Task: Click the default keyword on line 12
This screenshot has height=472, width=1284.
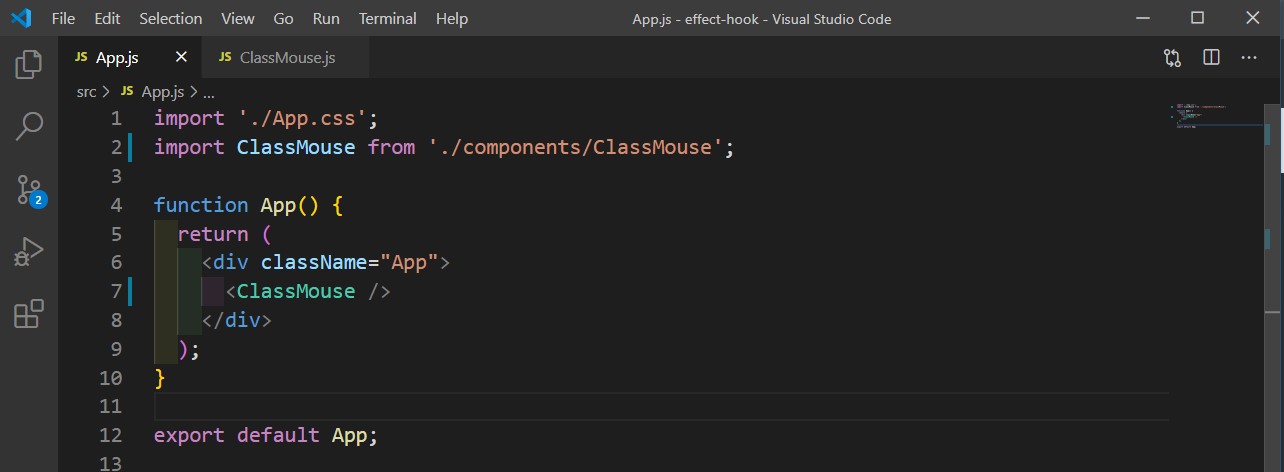Action: coord(278,436)
